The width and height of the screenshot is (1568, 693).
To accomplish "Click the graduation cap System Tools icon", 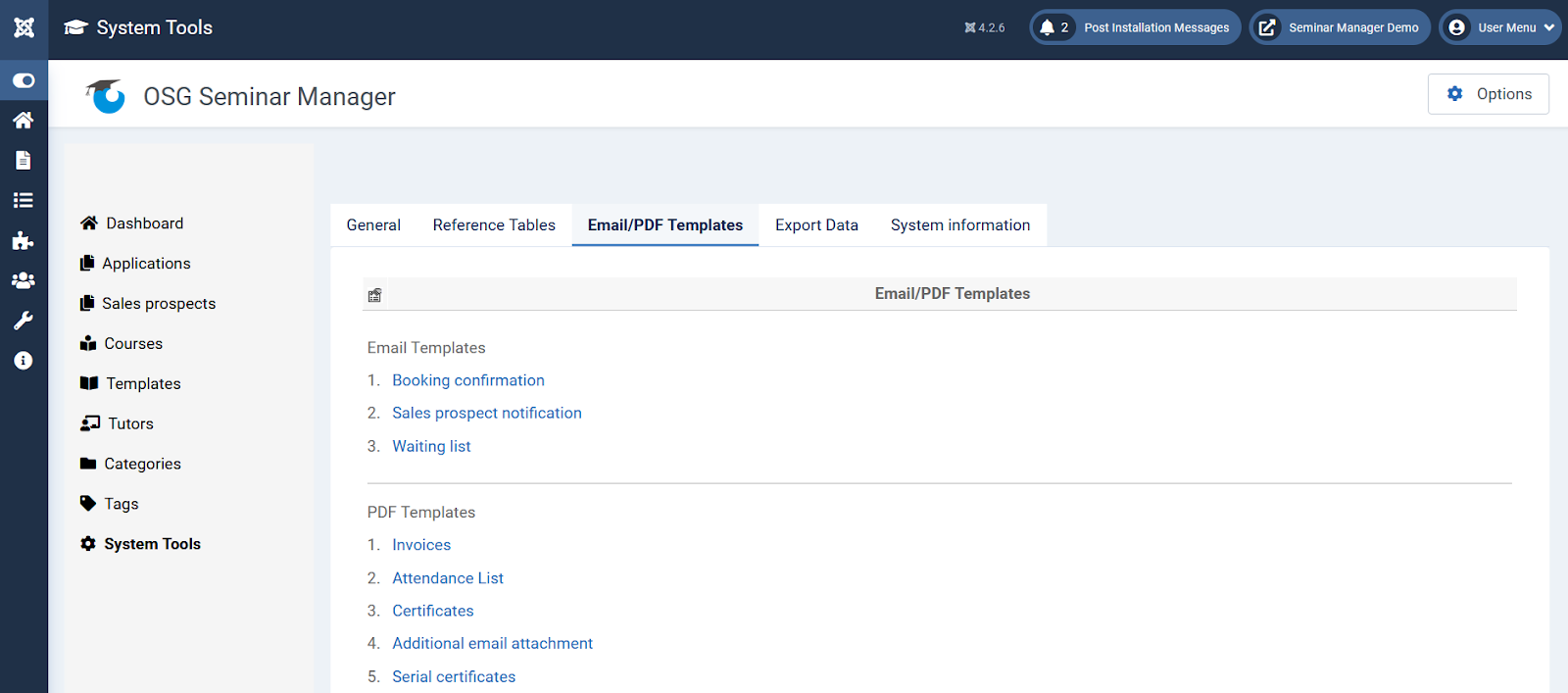I will 76,27.
